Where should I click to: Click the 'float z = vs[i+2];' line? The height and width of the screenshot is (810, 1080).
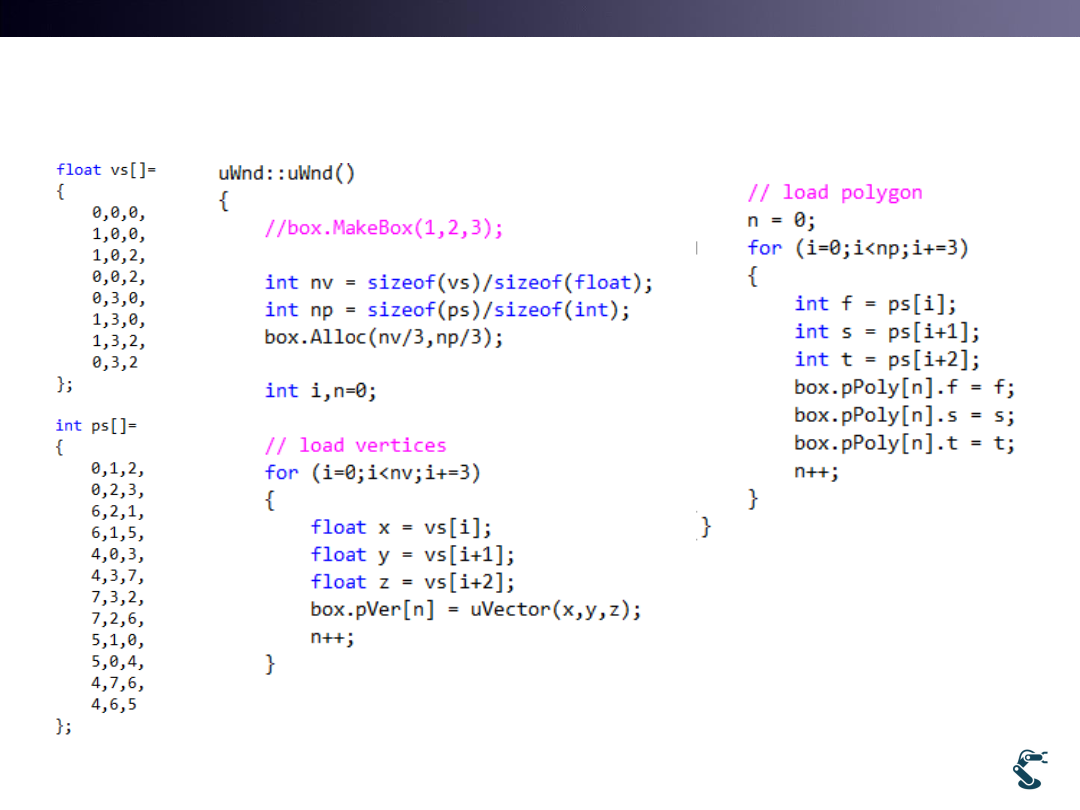(412, 582)
